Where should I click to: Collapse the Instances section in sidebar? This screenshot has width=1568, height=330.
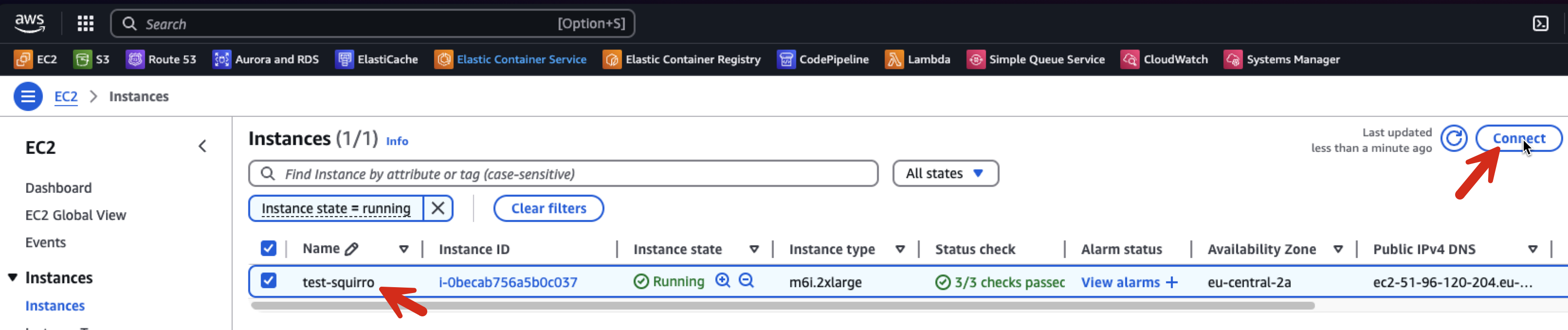coord(12,277)
